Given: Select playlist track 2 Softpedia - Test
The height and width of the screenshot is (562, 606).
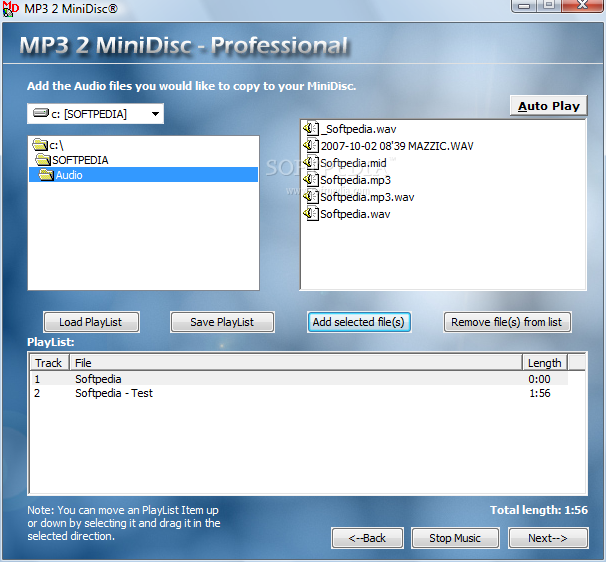Looking at the screenshot, I should (x=299, y=393).
